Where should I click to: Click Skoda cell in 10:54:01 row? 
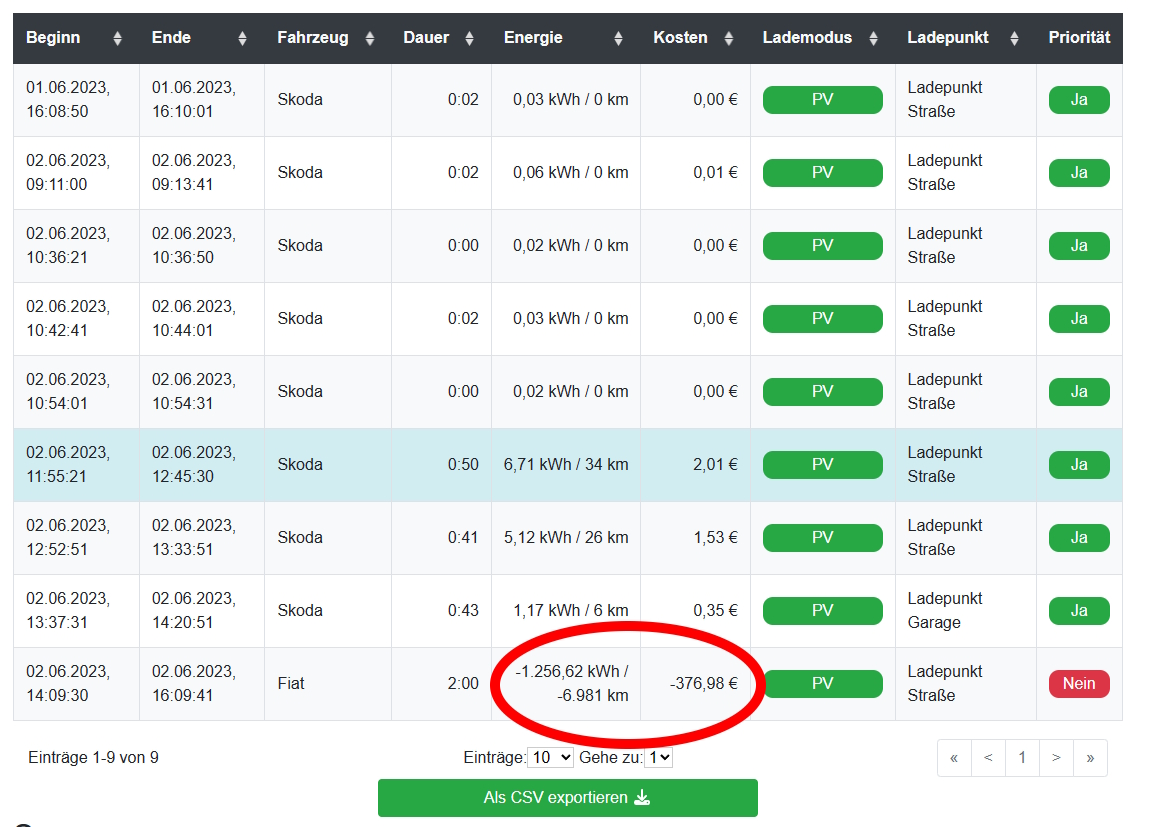pos(328,391)
